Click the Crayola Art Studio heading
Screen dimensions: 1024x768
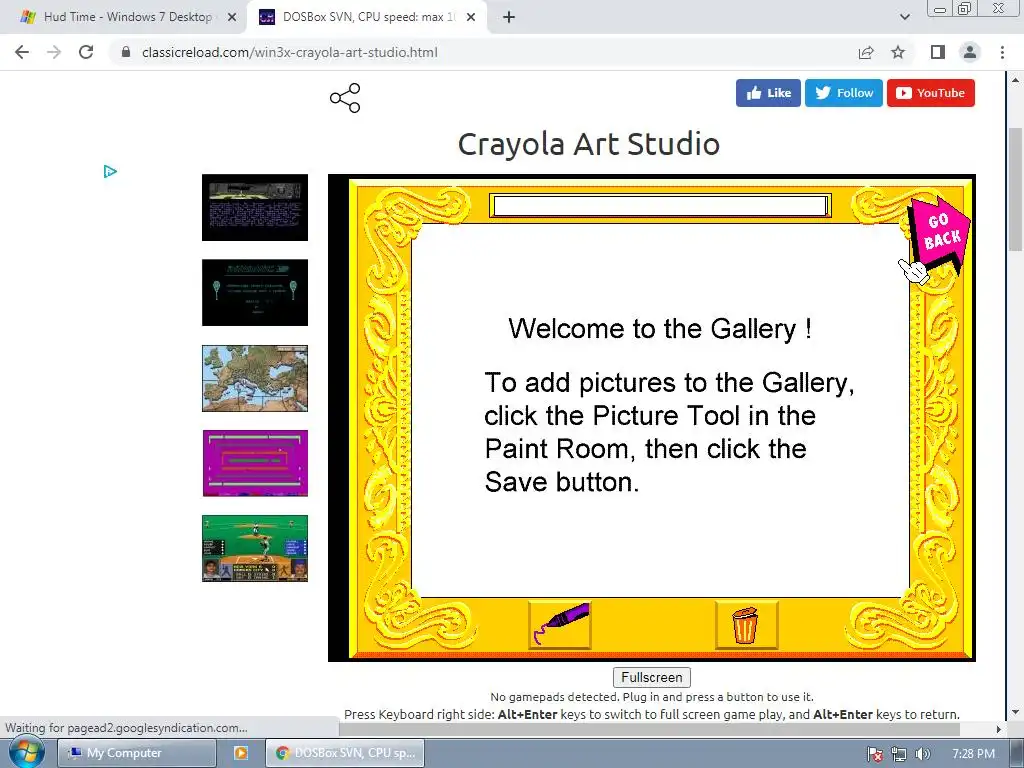pos(588,144)
